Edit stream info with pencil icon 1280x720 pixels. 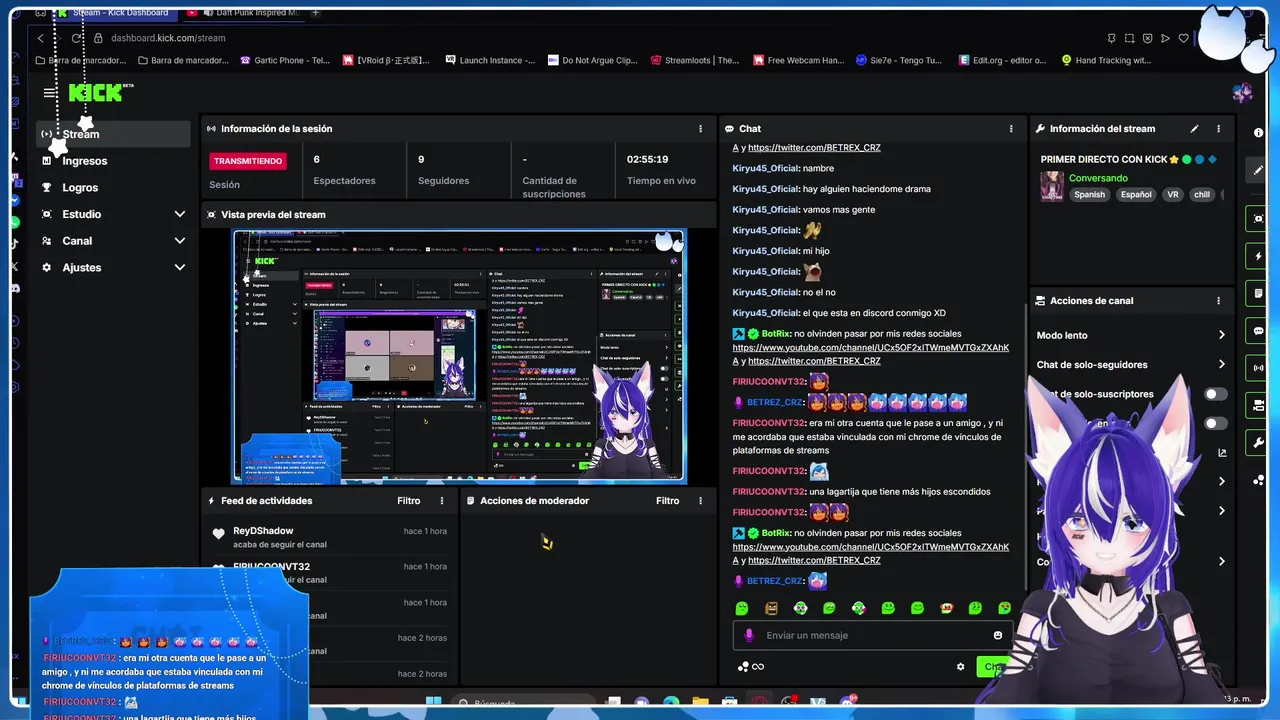1194,129
